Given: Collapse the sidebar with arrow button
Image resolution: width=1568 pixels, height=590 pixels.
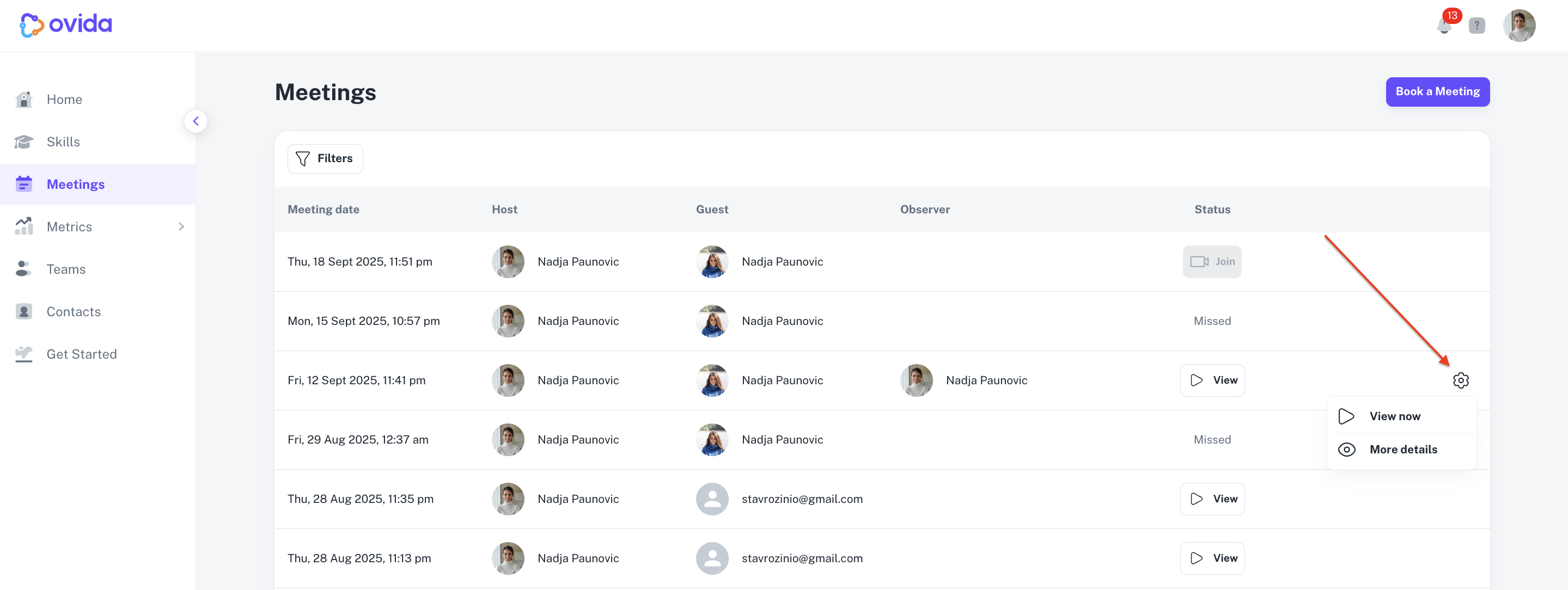Looking at the screenshot, I should [196, 121].
